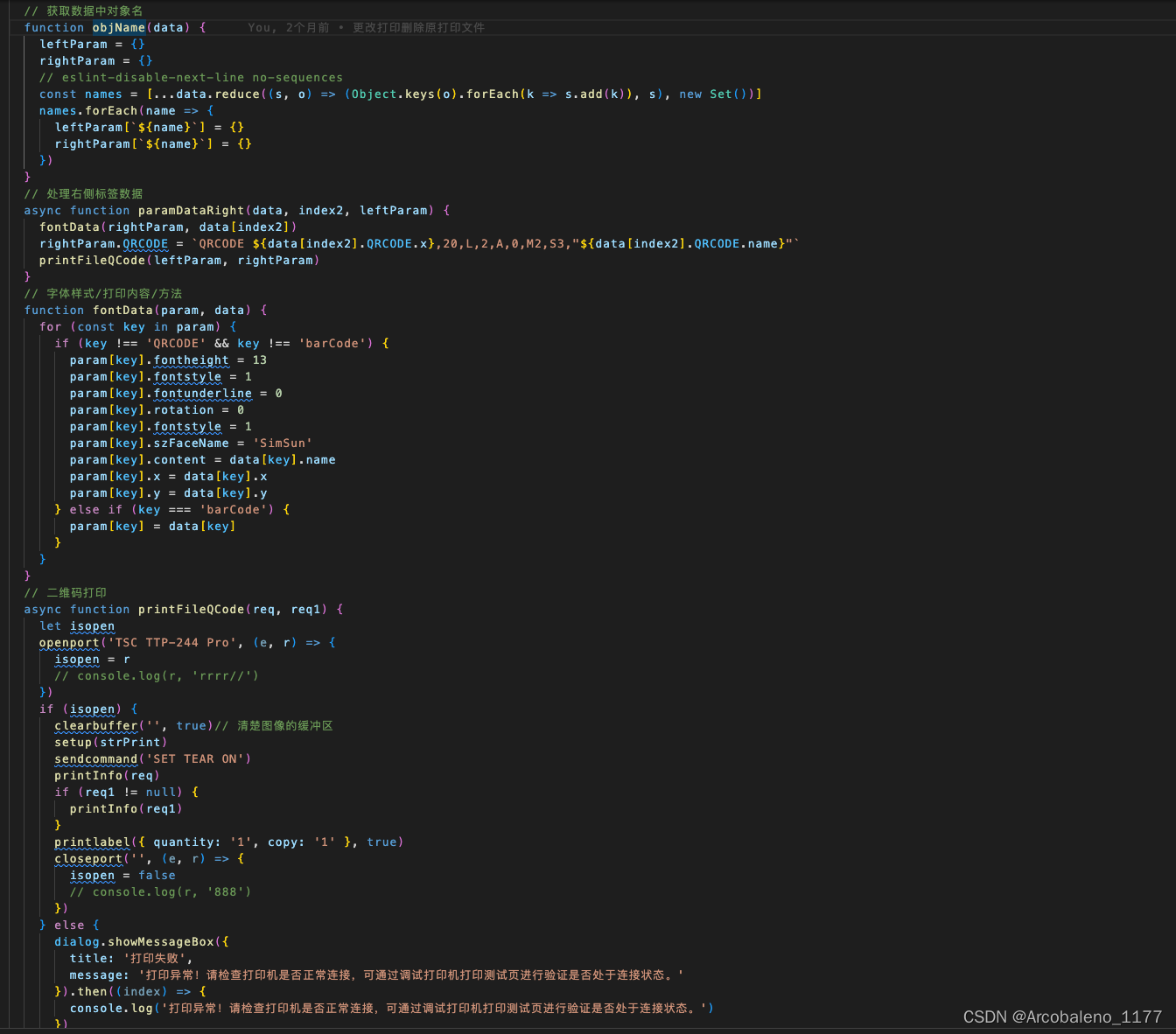The height and width of the screenshot is (1034, 1176).
Task: Click the if key !== 'QRCODE' condition
Action: coord(221,343)
